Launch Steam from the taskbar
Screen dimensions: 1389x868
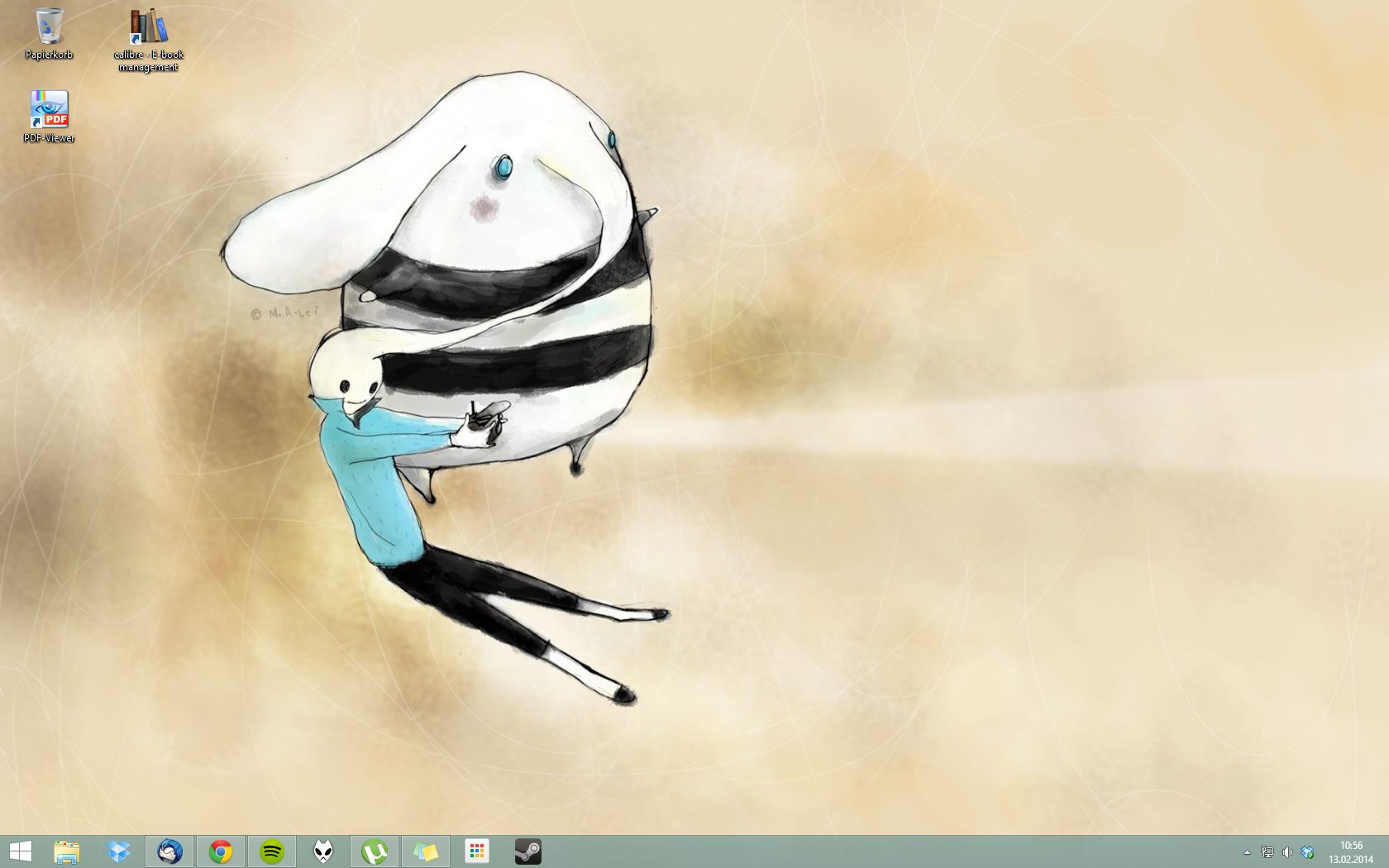[528, 851]
